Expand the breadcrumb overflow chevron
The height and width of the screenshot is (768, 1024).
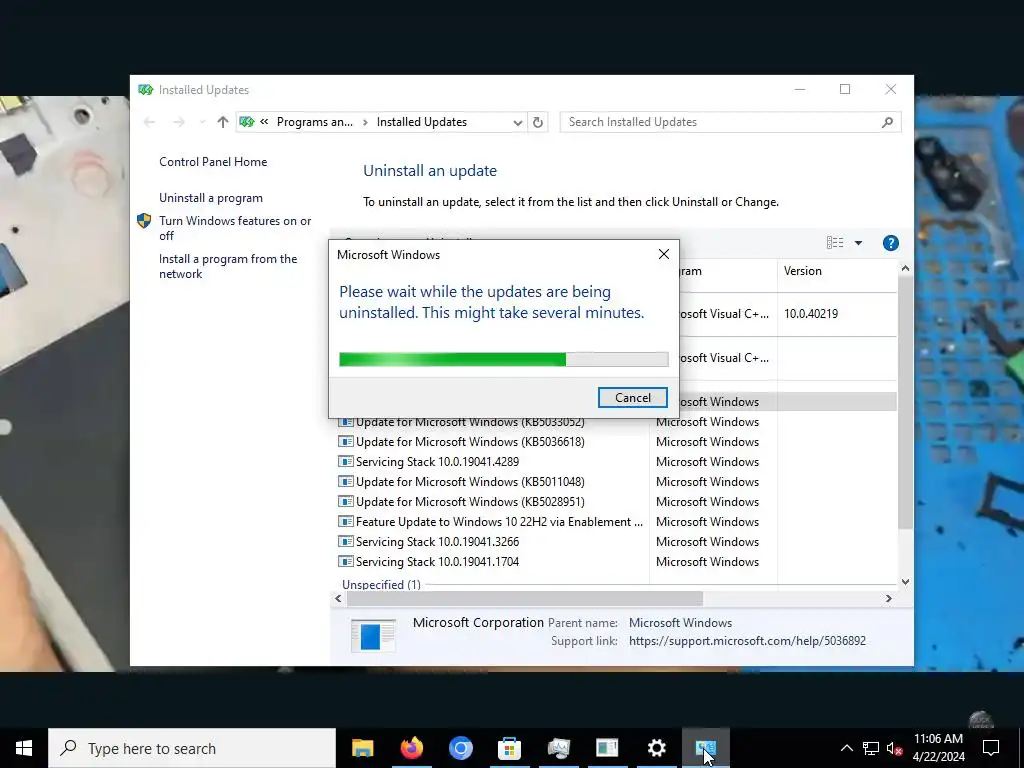pyautogui.click(x=264, y=122)
